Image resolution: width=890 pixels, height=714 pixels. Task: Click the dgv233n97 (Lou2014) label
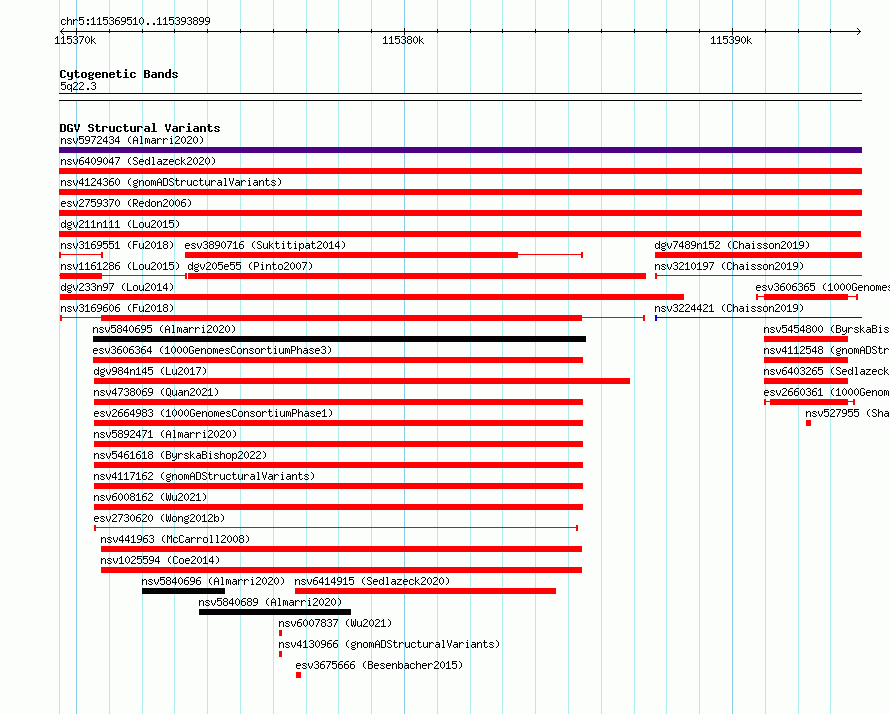[x=117, y=287]
